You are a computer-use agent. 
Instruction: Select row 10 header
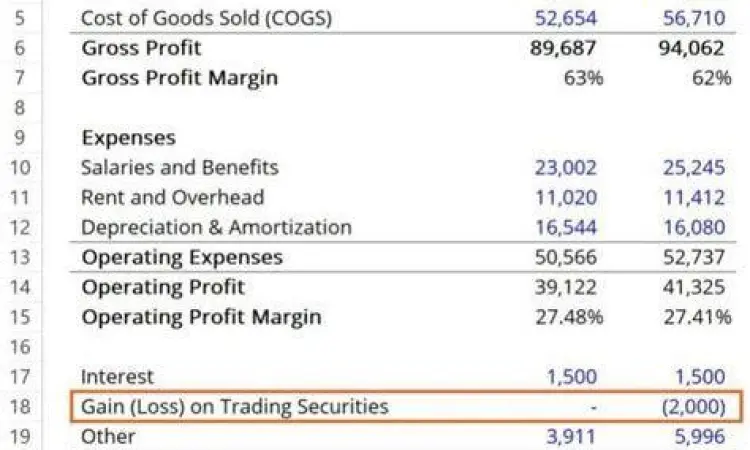point(19,167)
